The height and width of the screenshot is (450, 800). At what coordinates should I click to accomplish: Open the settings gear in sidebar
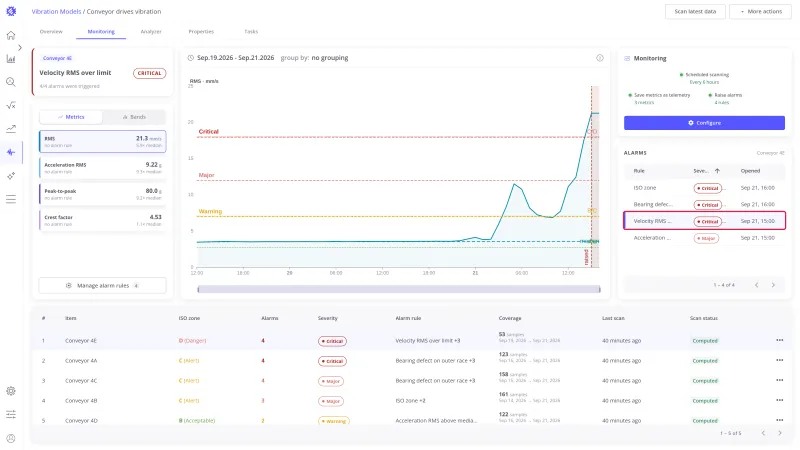click(11, 391)
